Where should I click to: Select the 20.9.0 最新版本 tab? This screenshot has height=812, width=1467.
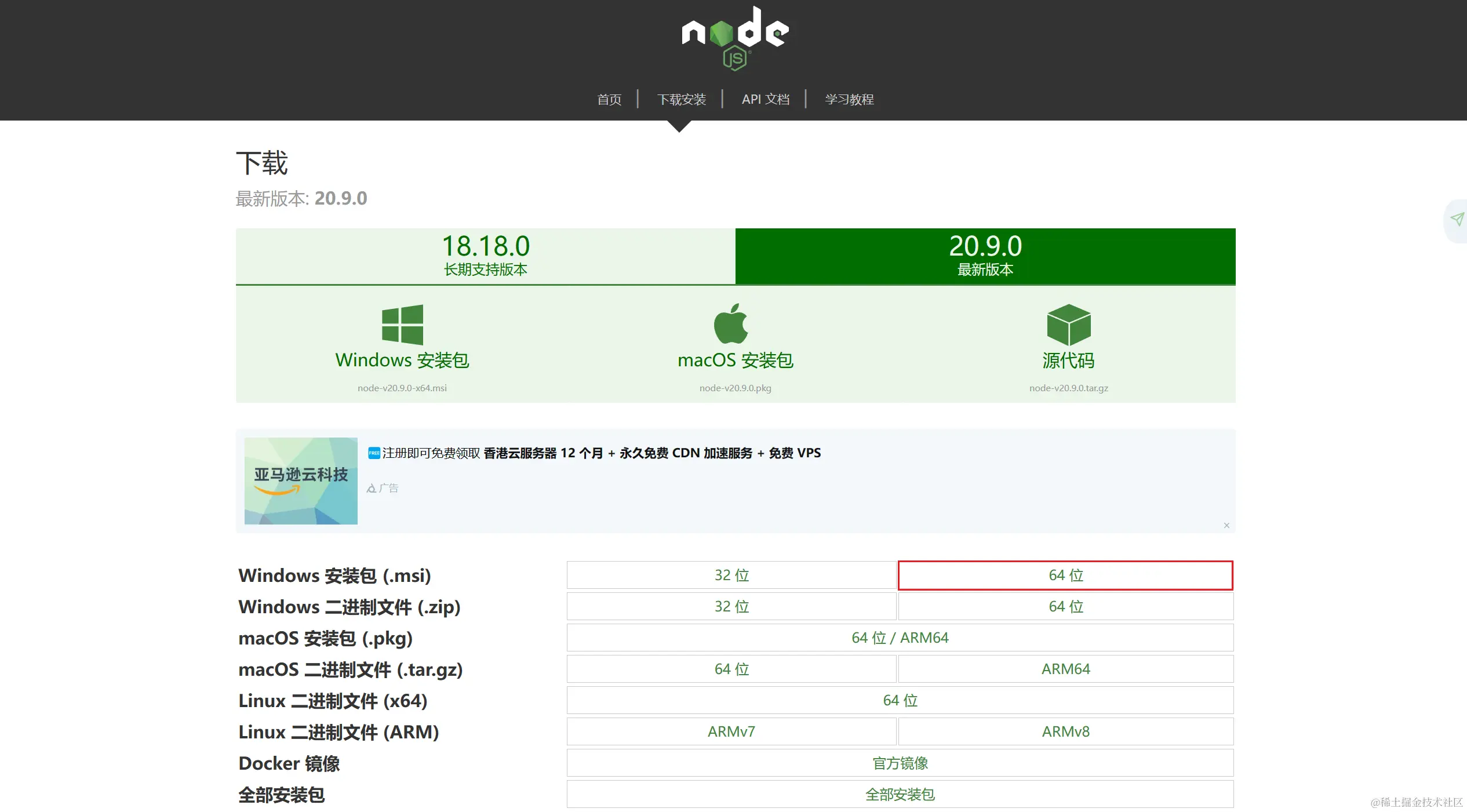[x=985, y=256]
